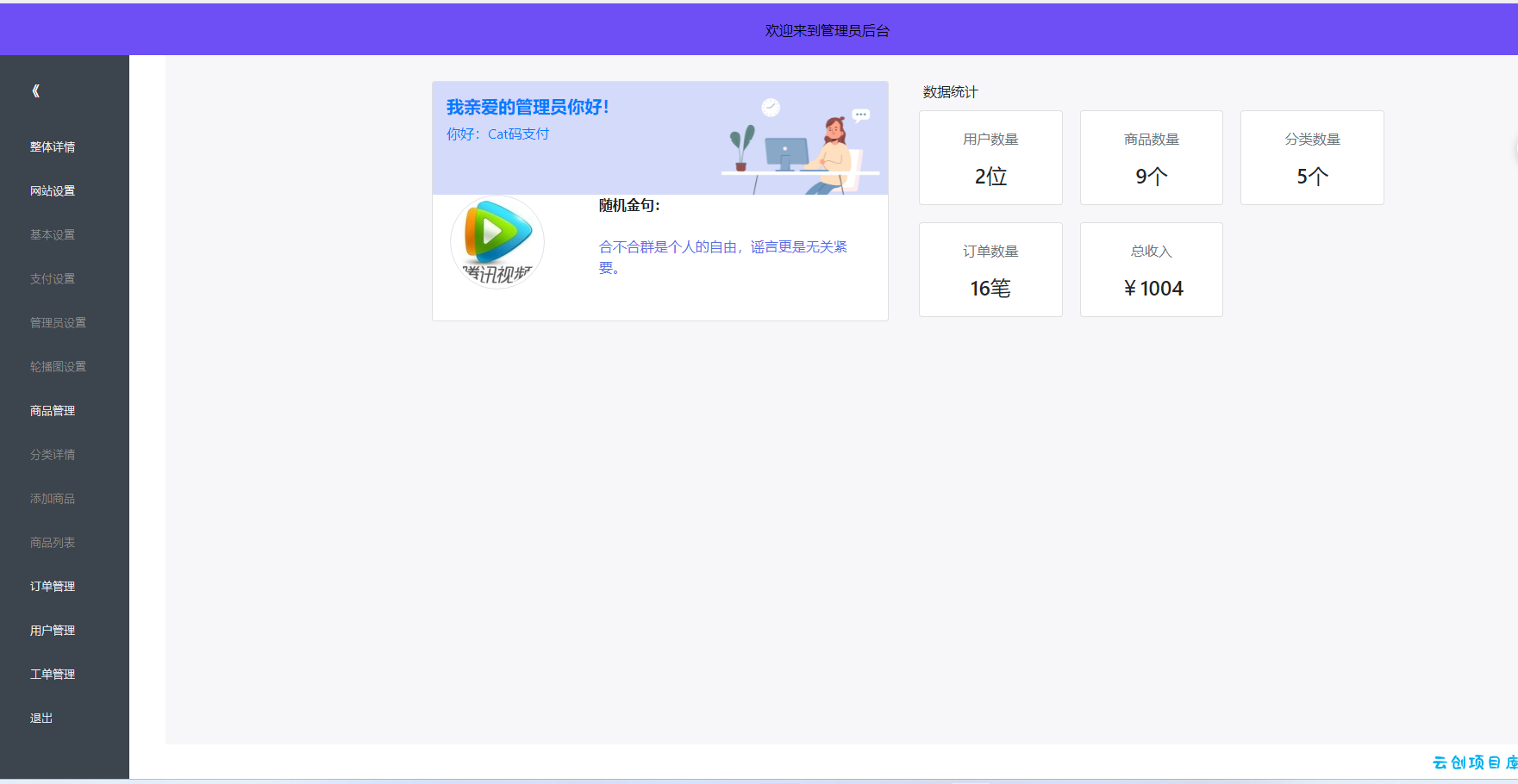The width and height of the screenshot is (1518, 784).
Task: Click the 随机金句 heading
Action: (629, 206)
